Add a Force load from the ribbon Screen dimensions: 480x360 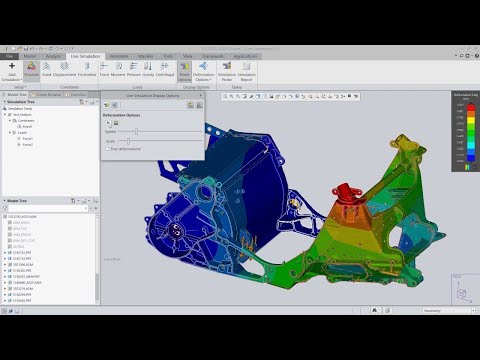(x=104, y=70)
